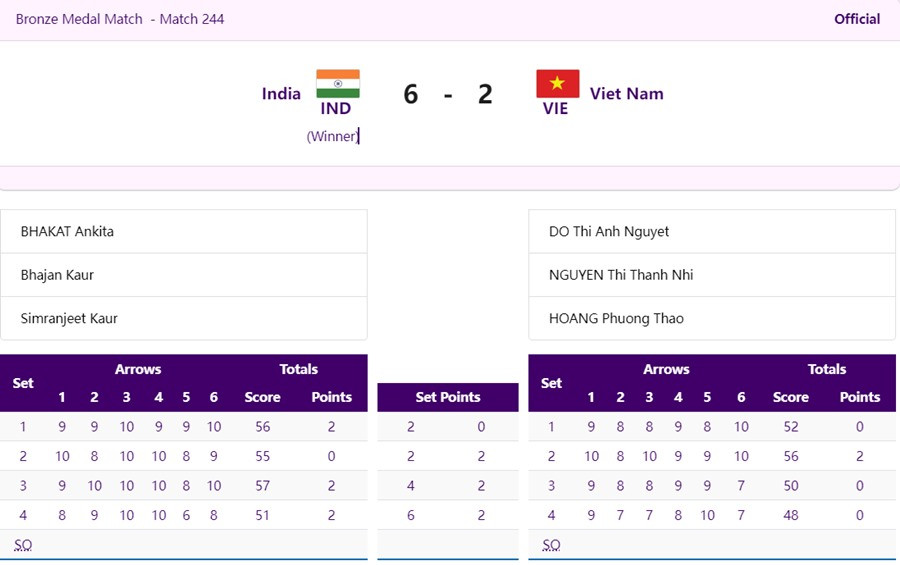
Task: Click Viet Nam's SO shoot-off row label
Action: tap(551, 545)
